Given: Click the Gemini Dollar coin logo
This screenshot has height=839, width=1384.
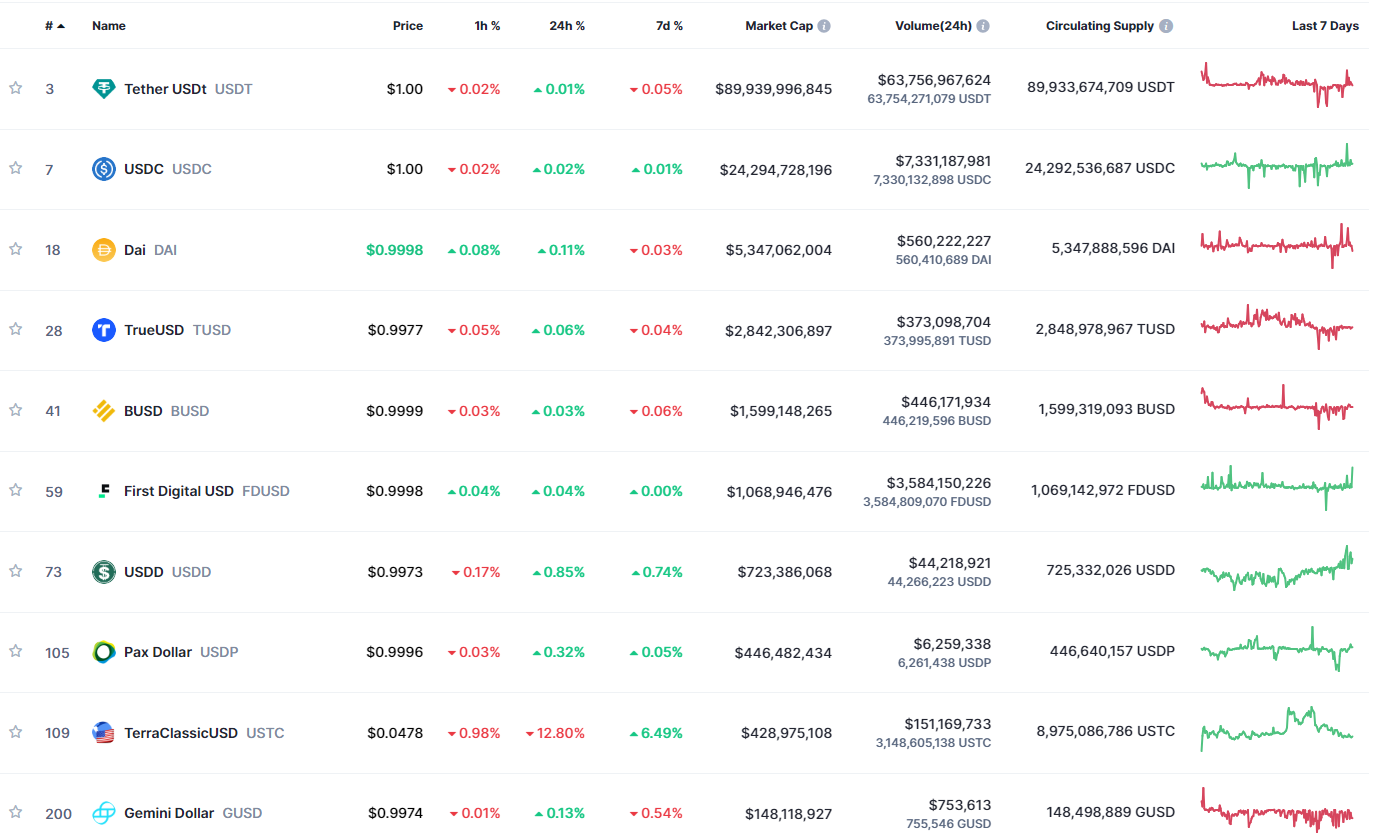Looking at the screenshot, I should [104, 813].
